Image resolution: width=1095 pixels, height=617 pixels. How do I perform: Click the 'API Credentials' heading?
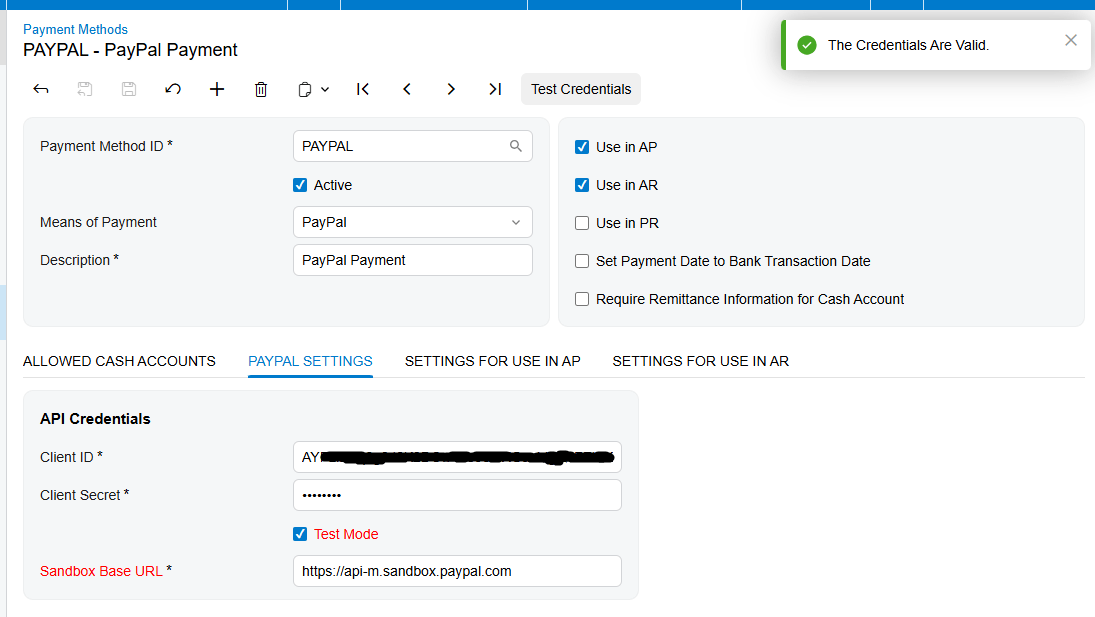[x=95, y=419]
